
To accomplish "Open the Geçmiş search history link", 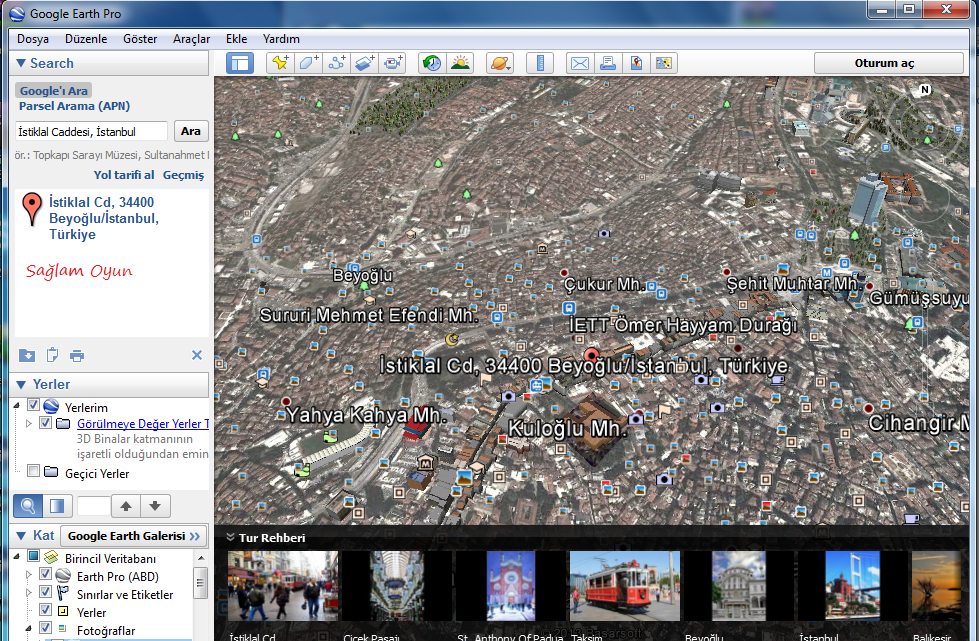I will [184, 175].
